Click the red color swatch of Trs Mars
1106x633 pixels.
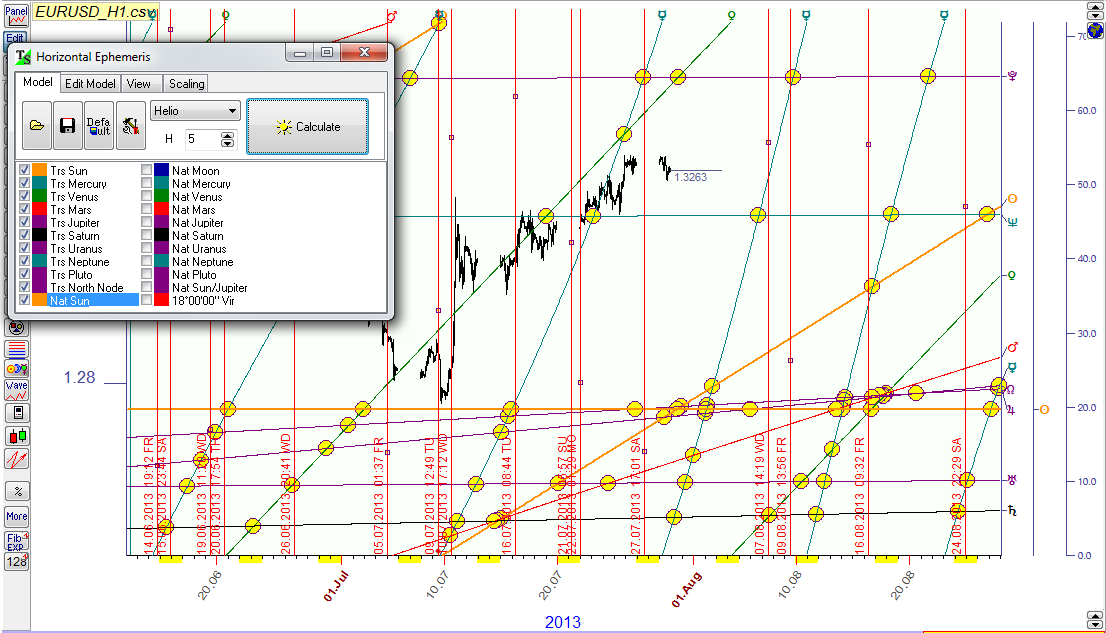[40, 210]
